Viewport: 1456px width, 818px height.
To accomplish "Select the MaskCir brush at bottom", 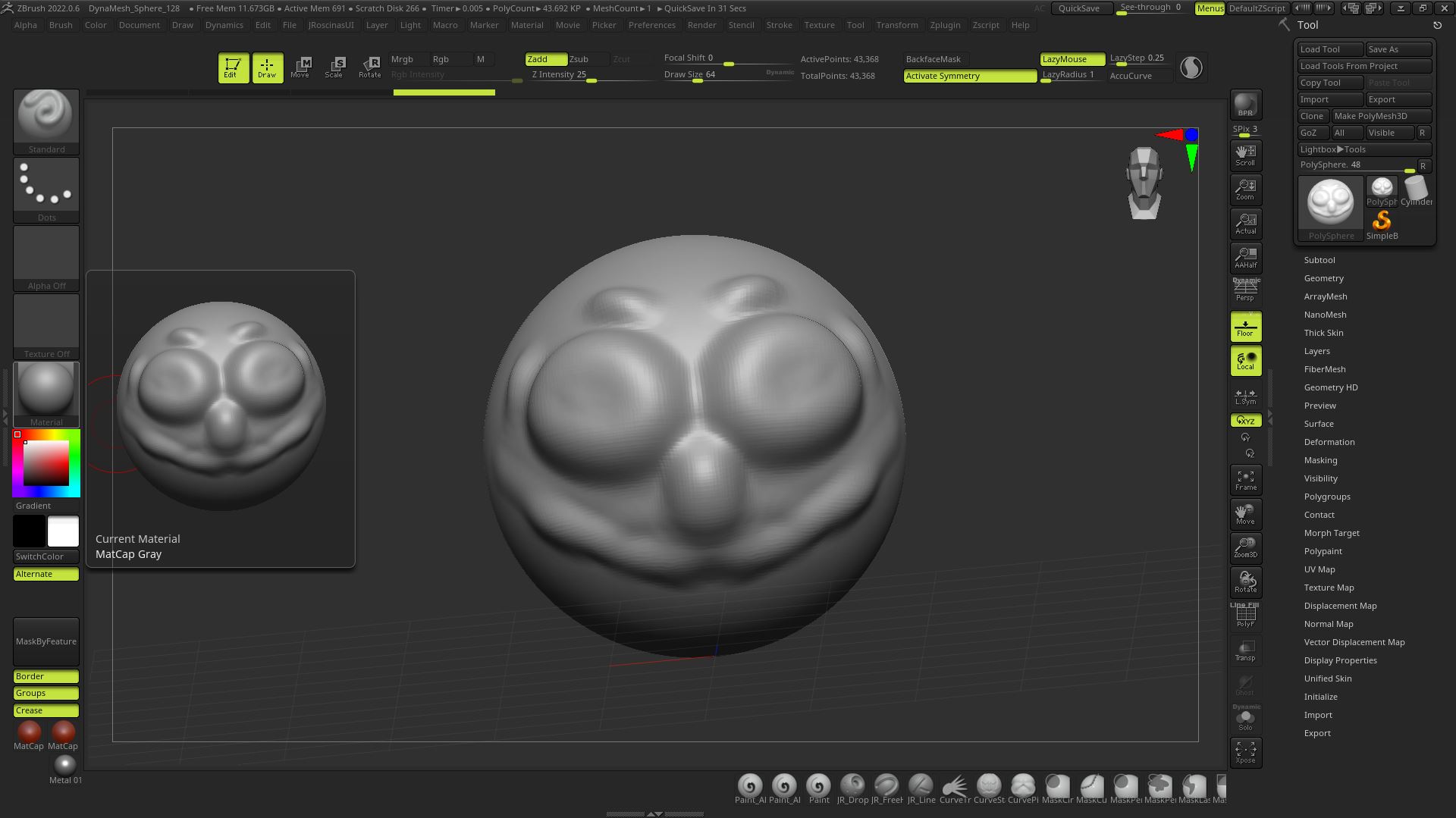I will tap(1057, 788).
